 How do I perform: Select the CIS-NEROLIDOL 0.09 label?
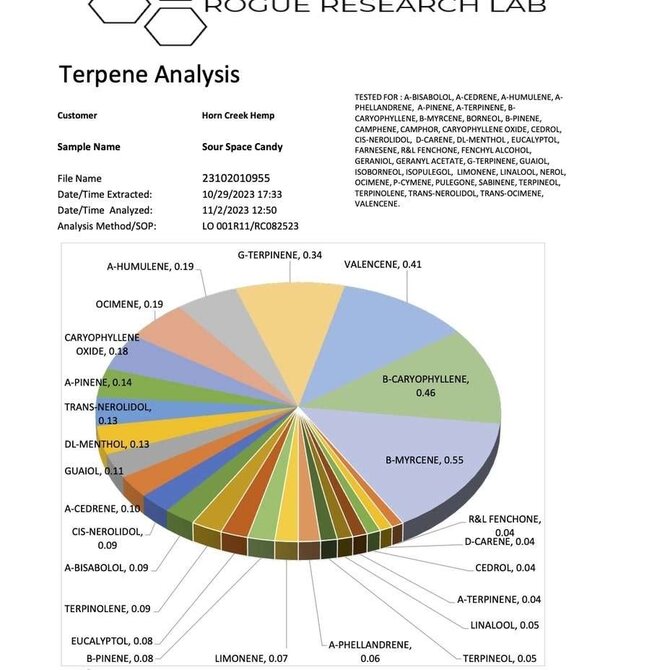click(107, 538)
